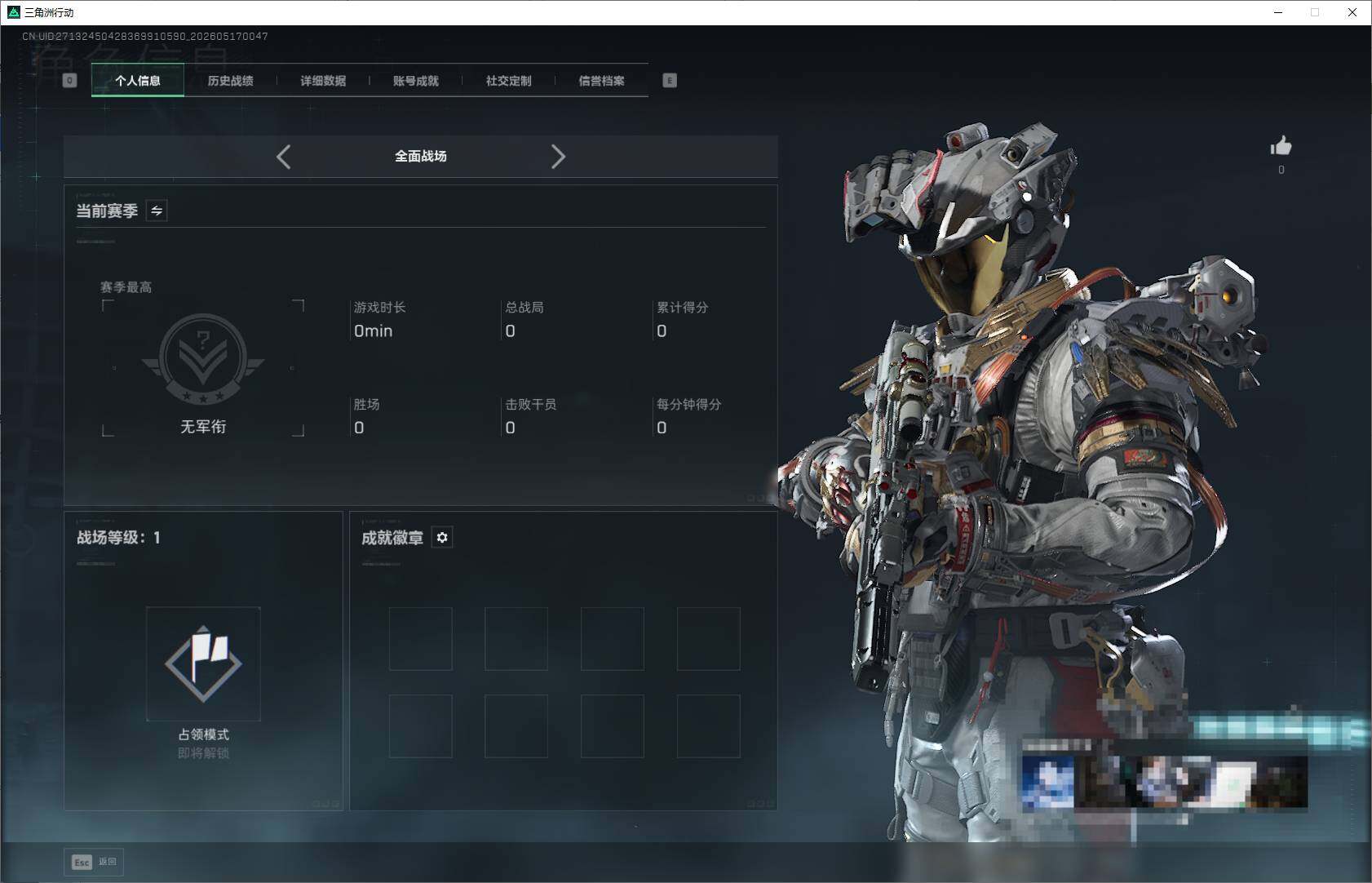The image size is (1372, 883).
Task: Click the E next-tab key icon
Action: point(670,80)
